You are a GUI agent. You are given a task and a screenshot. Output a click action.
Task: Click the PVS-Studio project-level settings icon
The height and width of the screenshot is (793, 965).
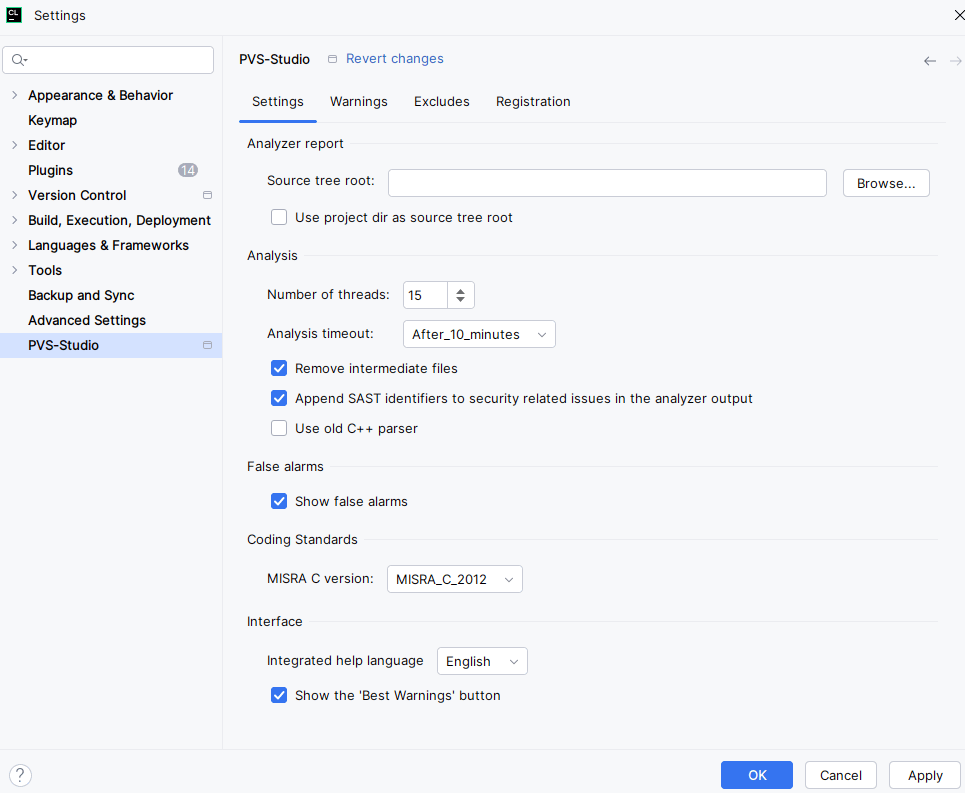[207, 345]
